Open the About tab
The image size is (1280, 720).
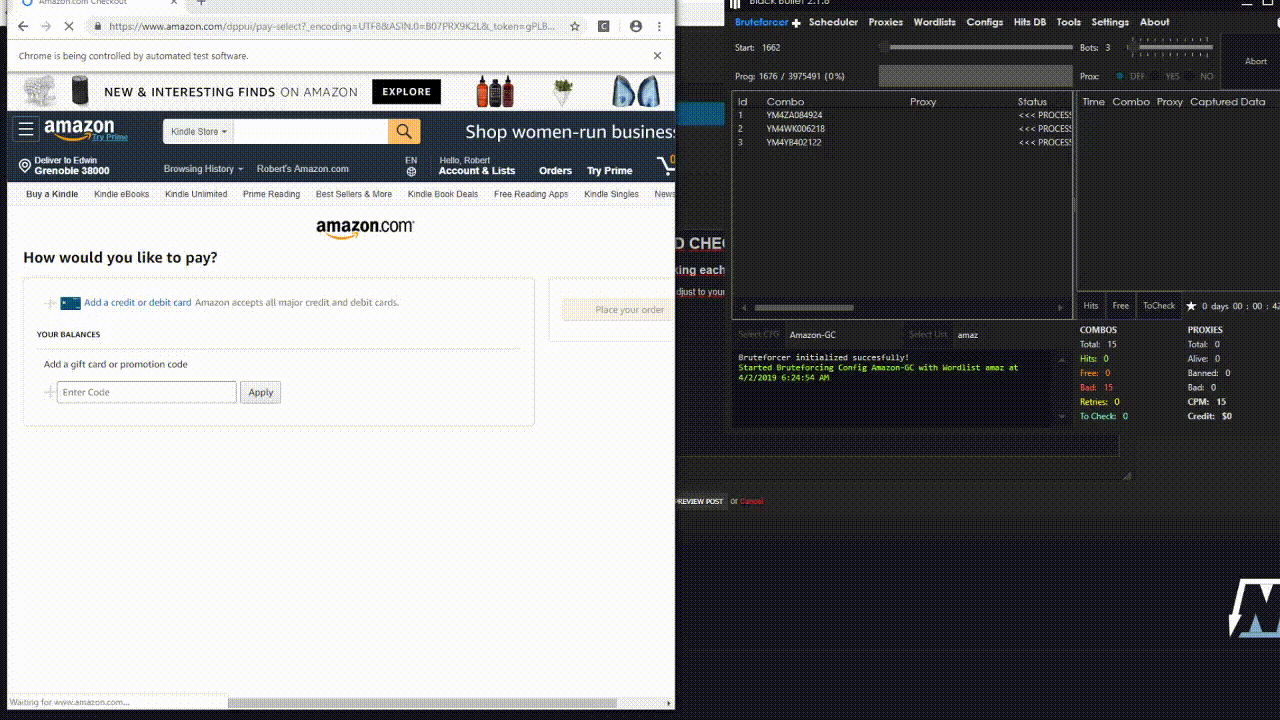point(1154,22)
